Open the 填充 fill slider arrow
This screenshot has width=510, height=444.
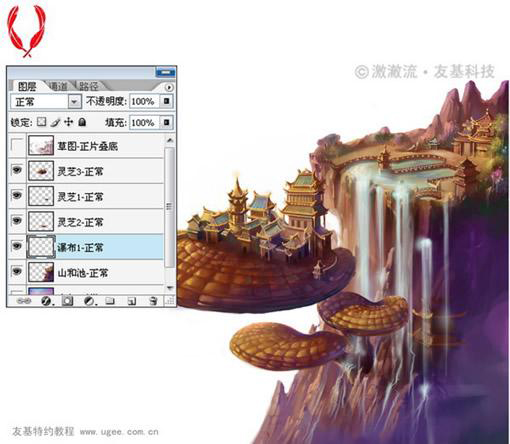tap(167, 122)
